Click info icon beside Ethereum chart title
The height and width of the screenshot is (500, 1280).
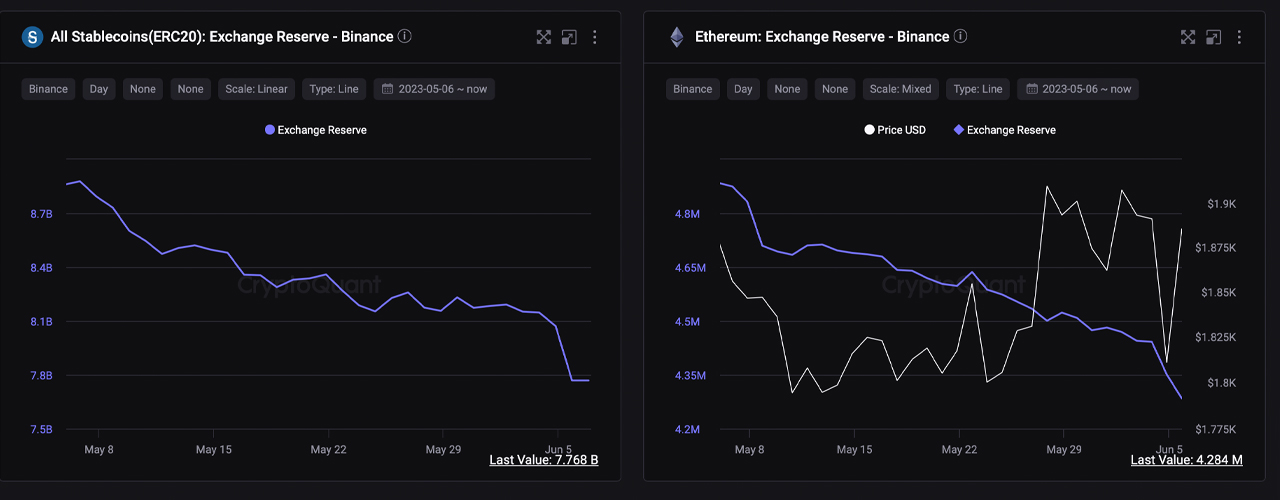960,36
